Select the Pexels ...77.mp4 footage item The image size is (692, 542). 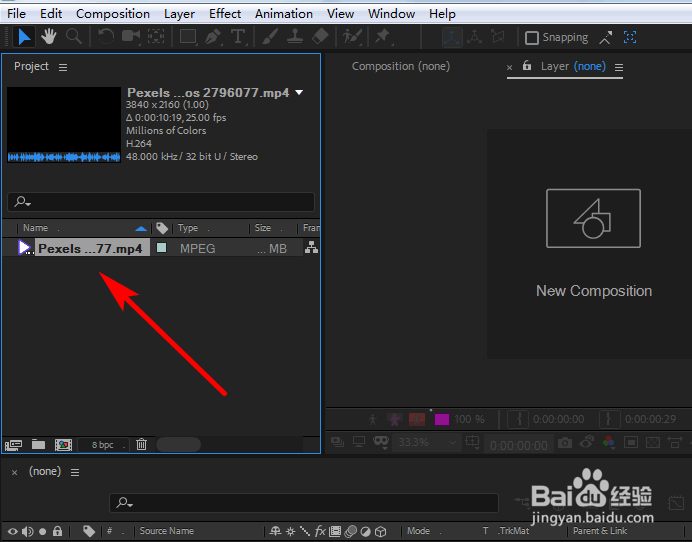pos(90,248)
